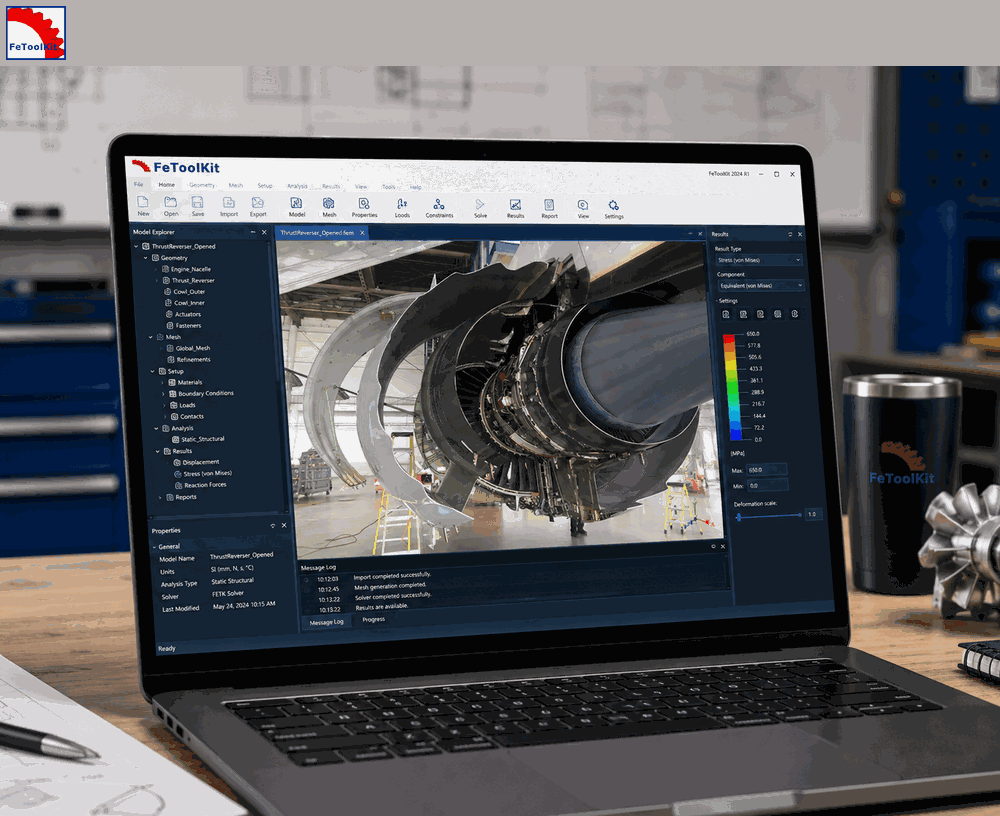This screenshot has width=1000, height=816.
Task: Click the Export toolbar icon
Action: tap(258, 203)
